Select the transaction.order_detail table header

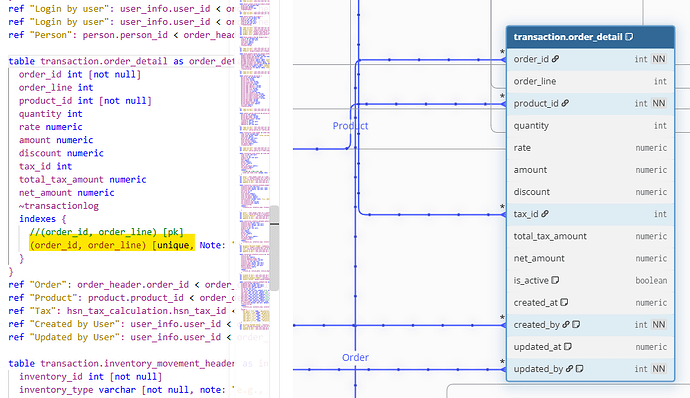(x=591, y=37)
